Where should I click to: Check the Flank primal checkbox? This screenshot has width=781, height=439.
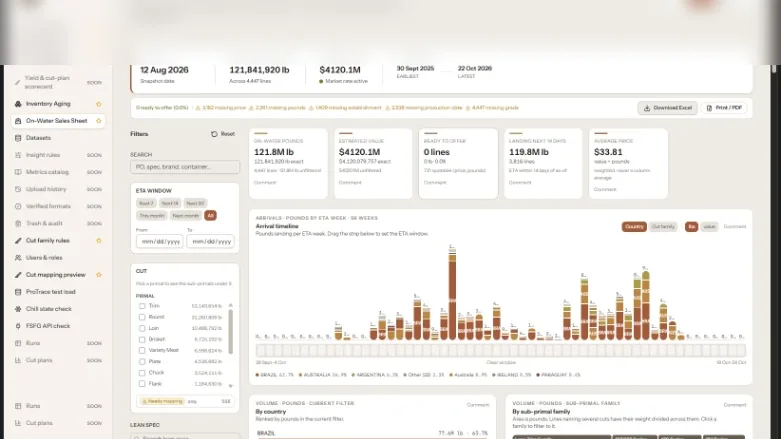tap(142, 384)
